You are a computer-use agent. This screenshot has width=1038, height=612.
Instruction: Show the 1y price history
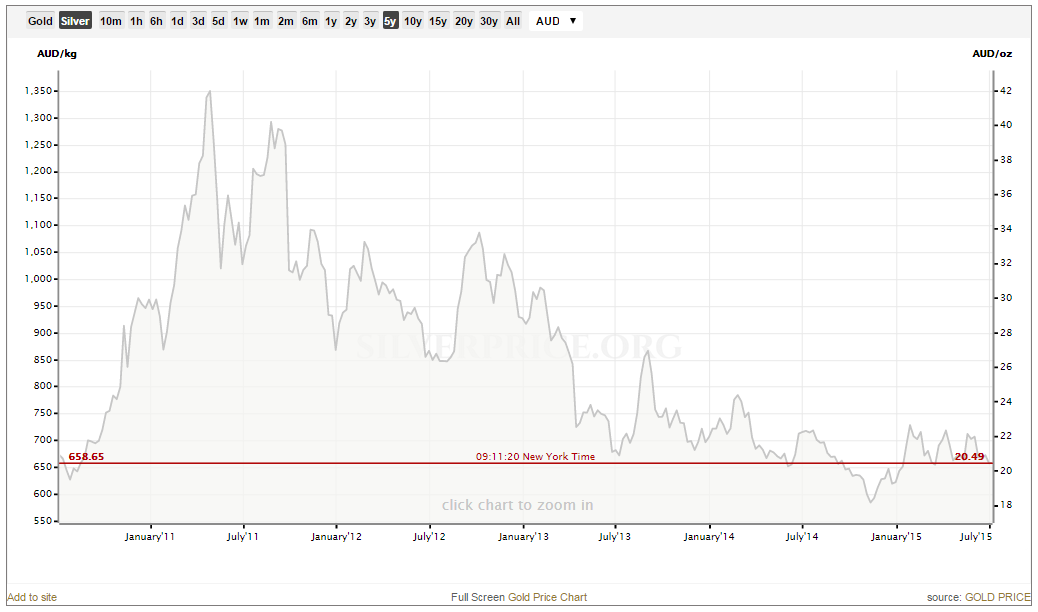tap(331, 21)
